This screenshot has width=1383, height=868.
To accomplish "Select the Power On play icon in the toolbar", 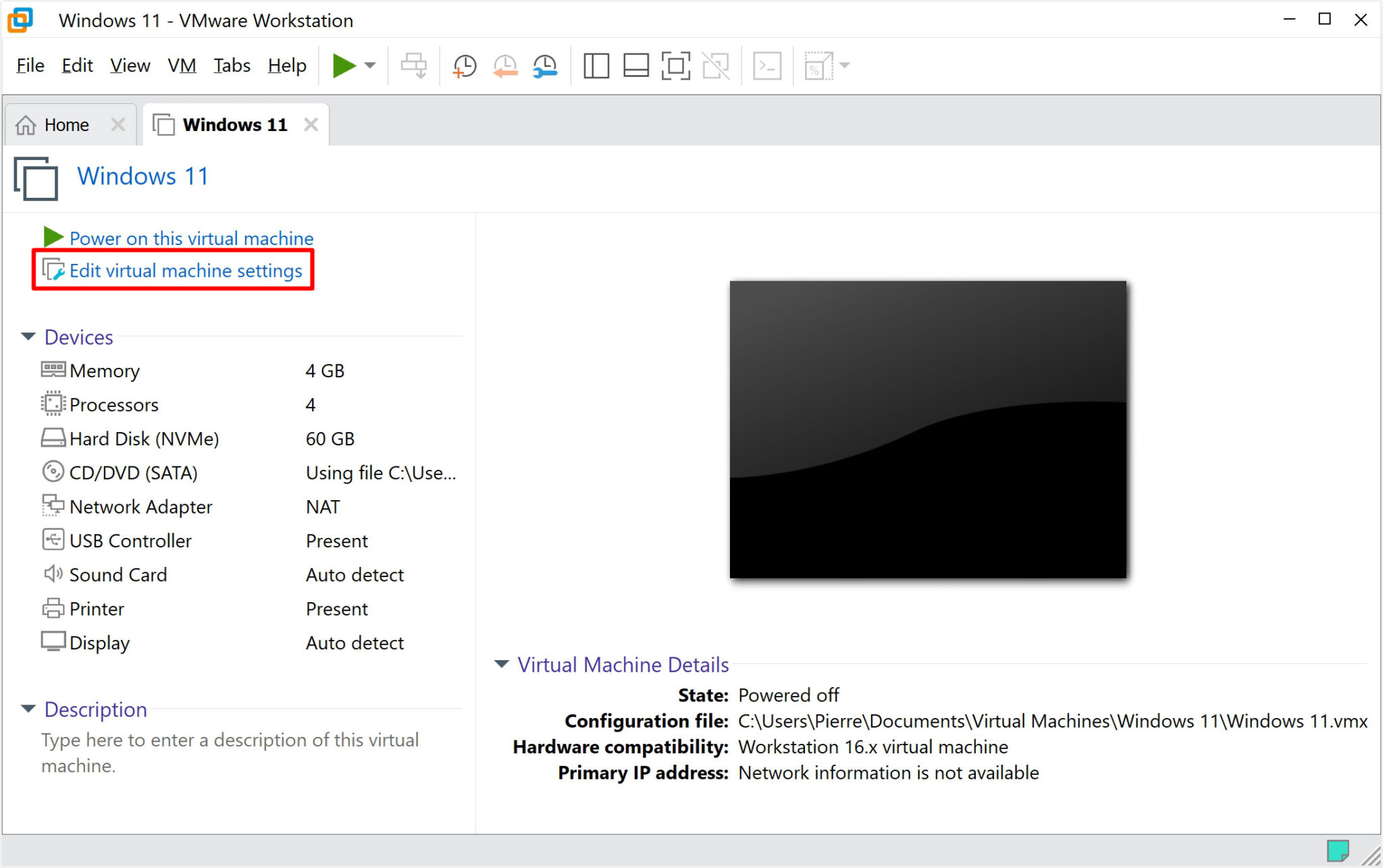I will (x=344, y=65).
